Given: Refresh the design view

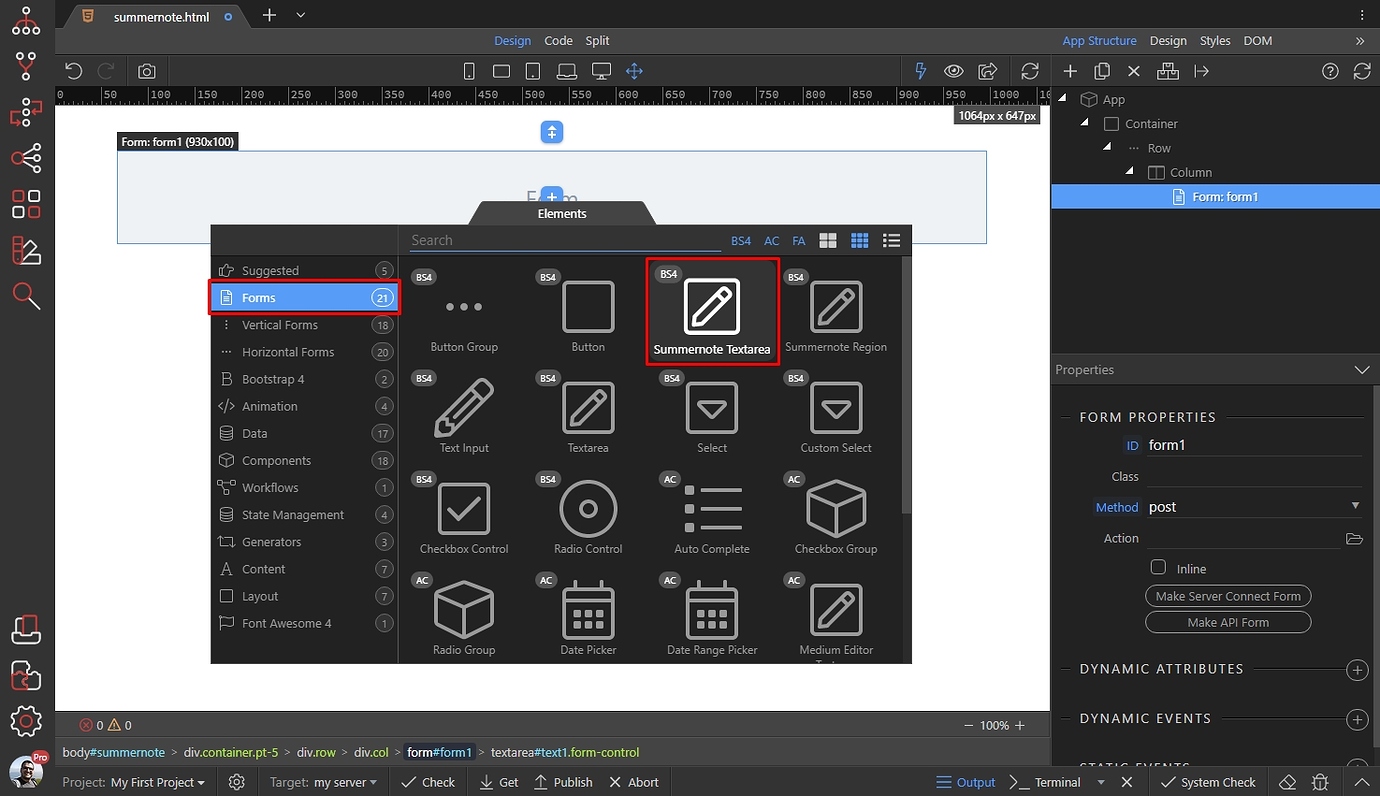Looking at the screenshot, I should click(1030, 71).
